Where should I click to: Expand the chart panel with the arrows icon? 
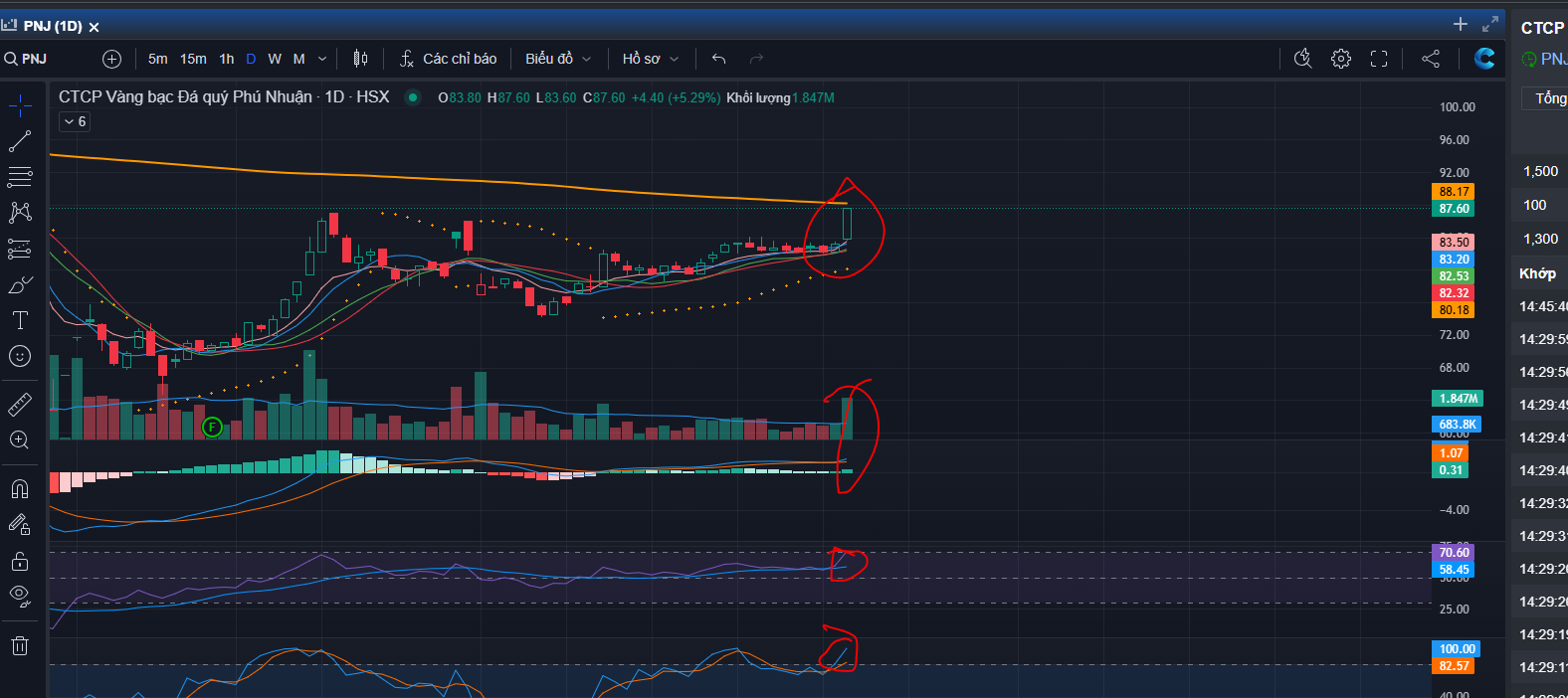(1490, 24)
